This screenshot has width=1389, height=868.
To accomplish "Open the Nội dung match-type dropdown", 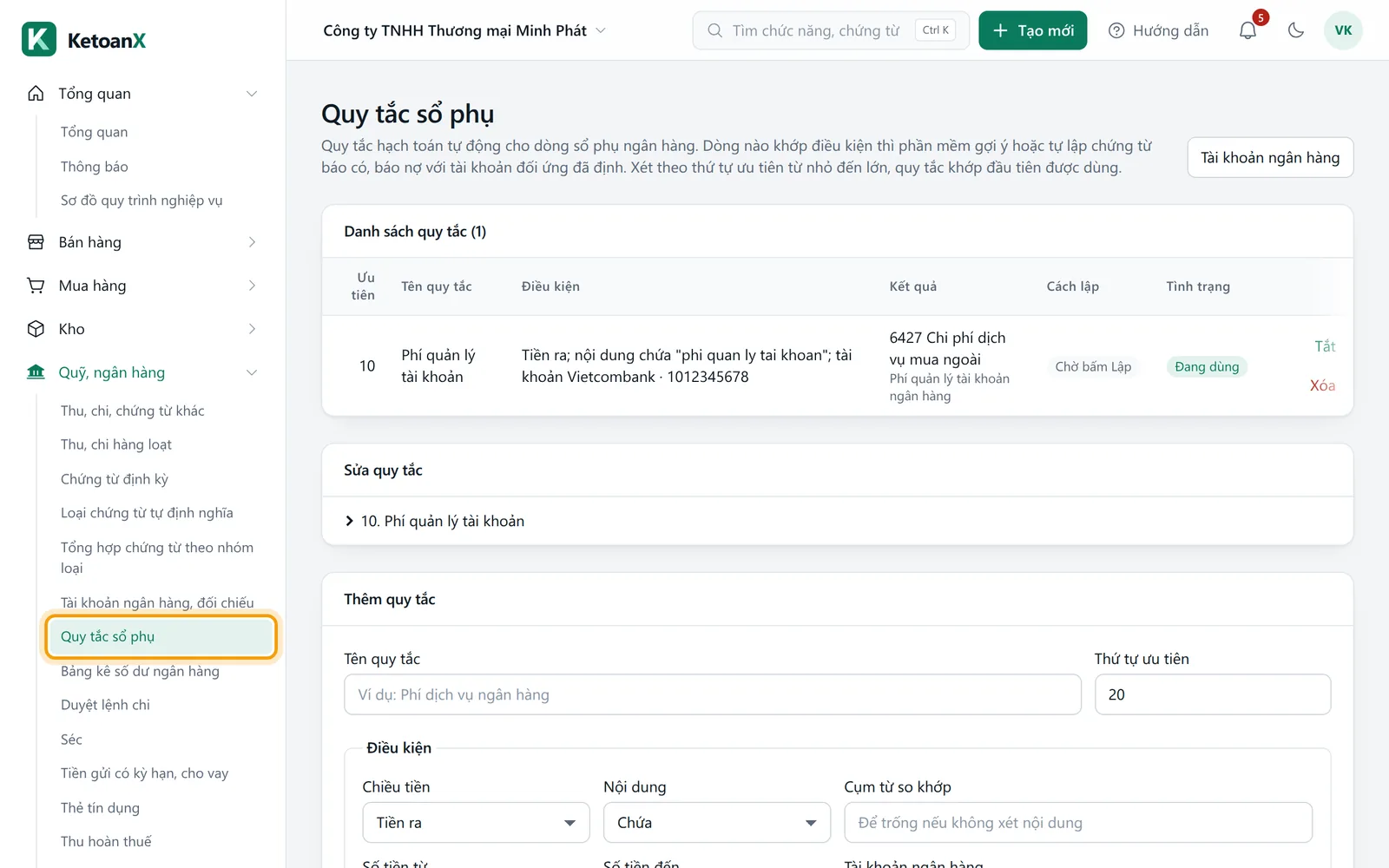I will (717, 823).
